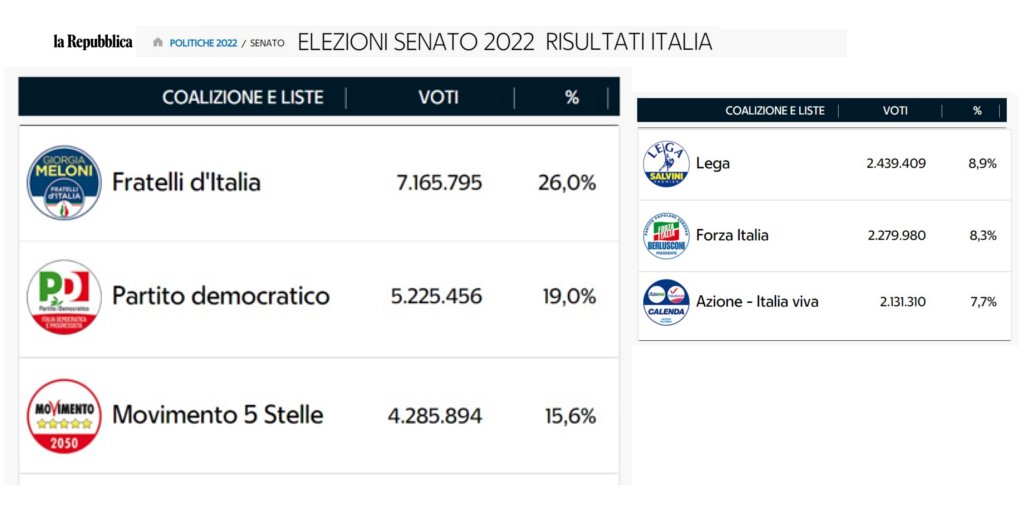Select the Fratelli d'Italia party name
This screenshot has height=512, width=1024.
pyautogui.click(x=186, y=182)
